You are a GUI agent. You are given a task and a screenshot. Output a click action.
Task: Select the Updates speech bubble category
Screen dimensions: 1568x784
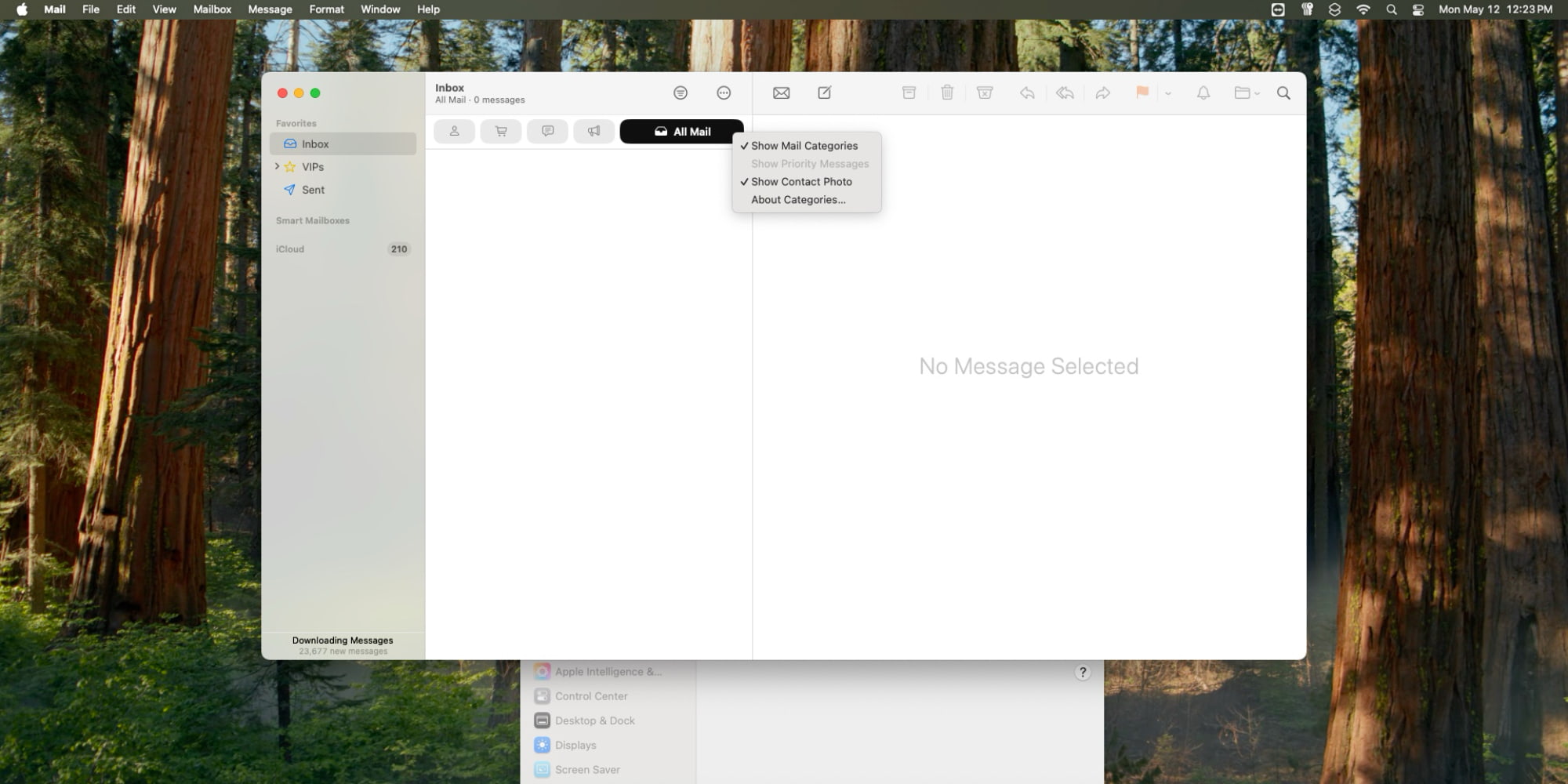coord(547,131)
